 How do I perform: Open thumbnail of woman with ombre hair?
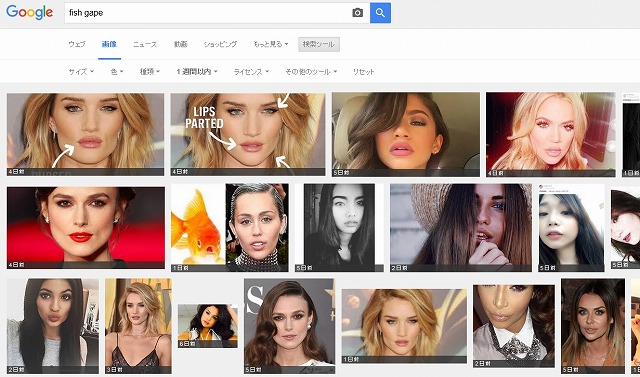click(593, 326)
